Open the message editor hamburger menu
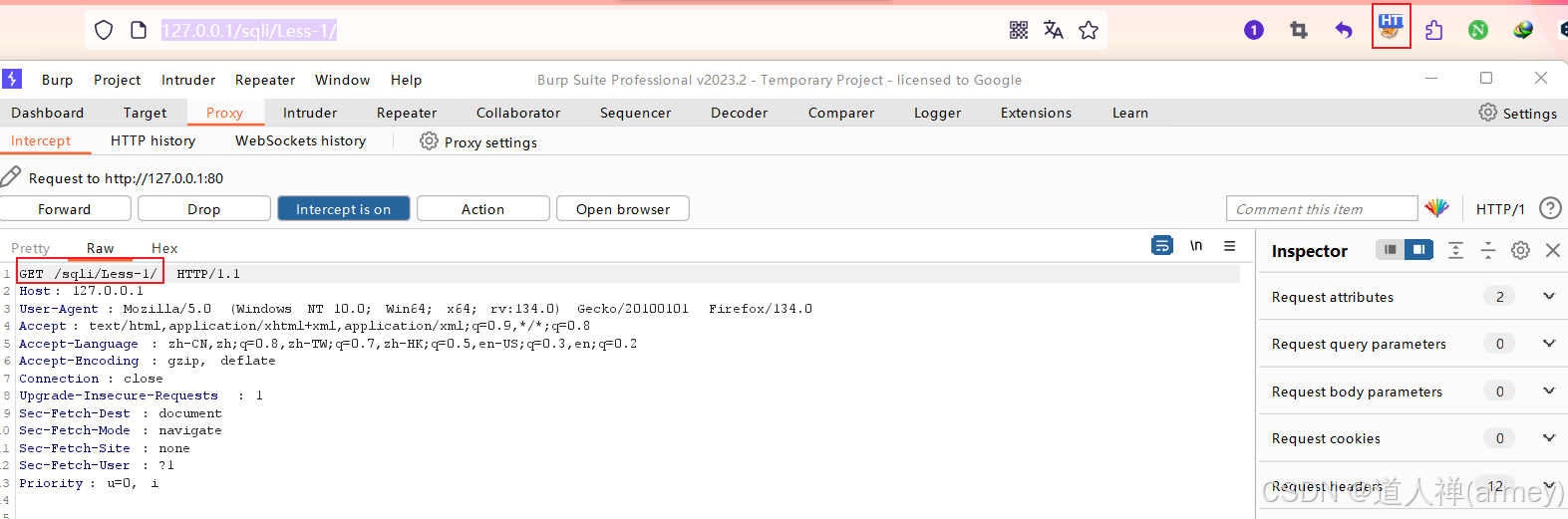This screenshot has height=519, width=1568. pos(1230,245)
